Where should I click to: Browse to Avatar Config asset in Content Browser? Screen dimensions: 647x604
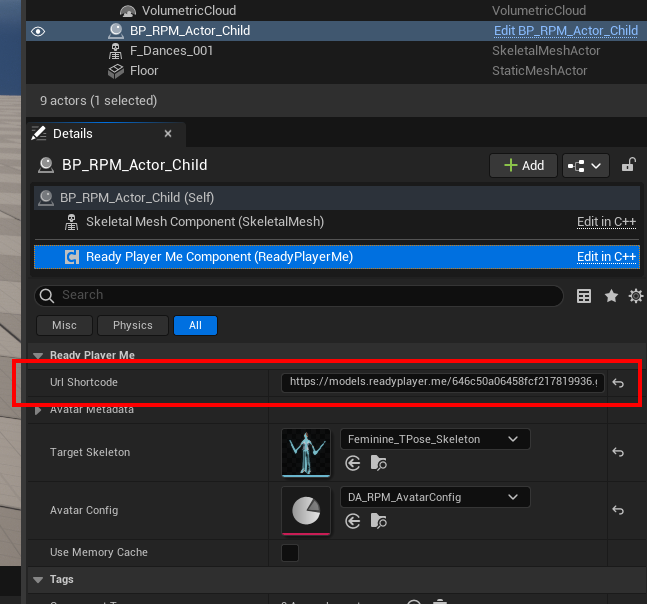click(x=378, y=521)
